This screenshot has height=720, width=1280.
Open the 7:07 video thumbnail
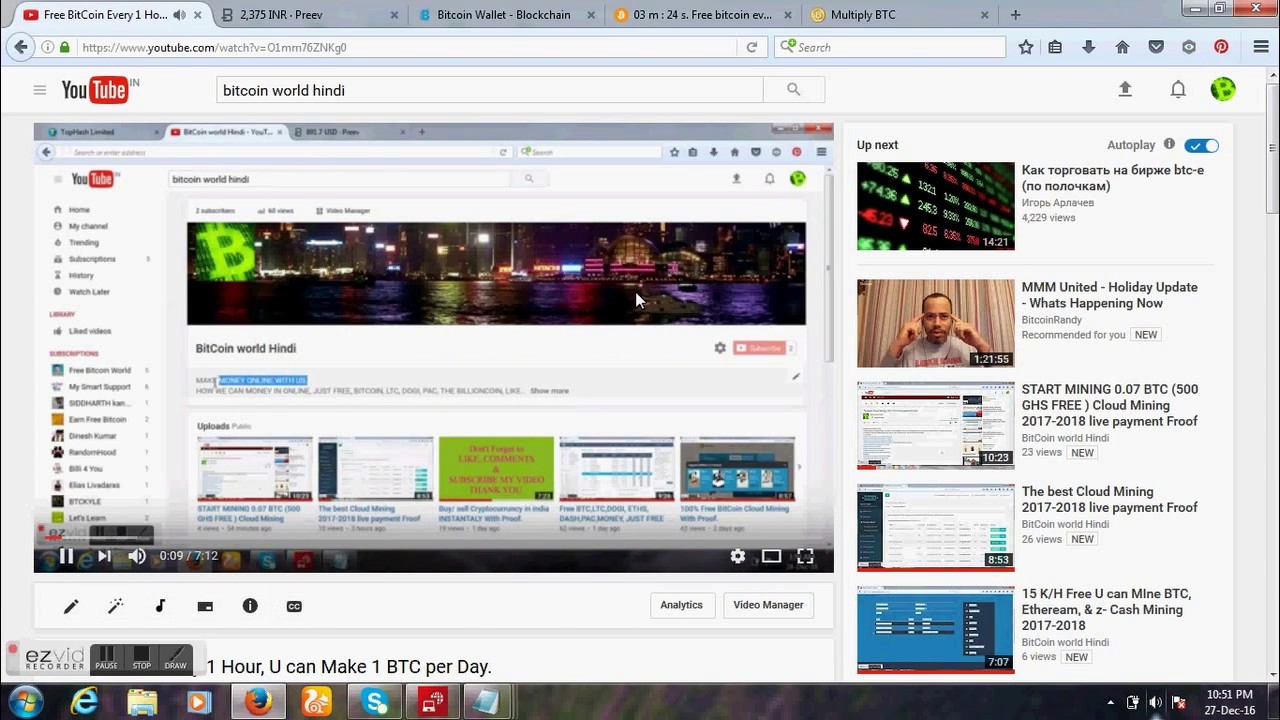[935, 630]
